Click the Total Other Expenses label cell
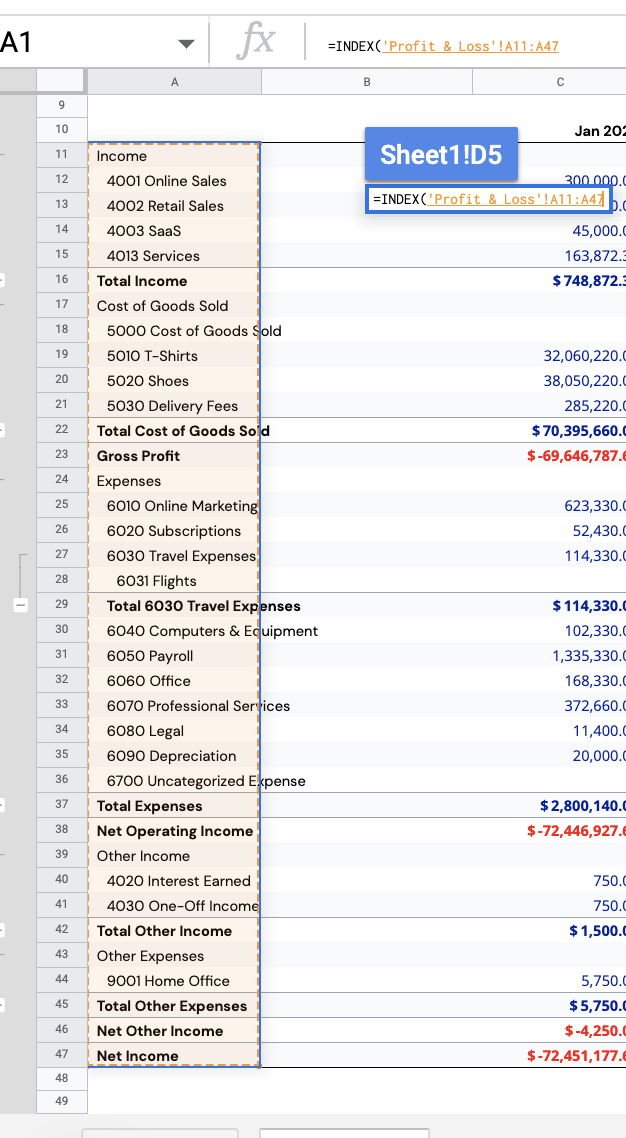 [x=174, y=1006]
